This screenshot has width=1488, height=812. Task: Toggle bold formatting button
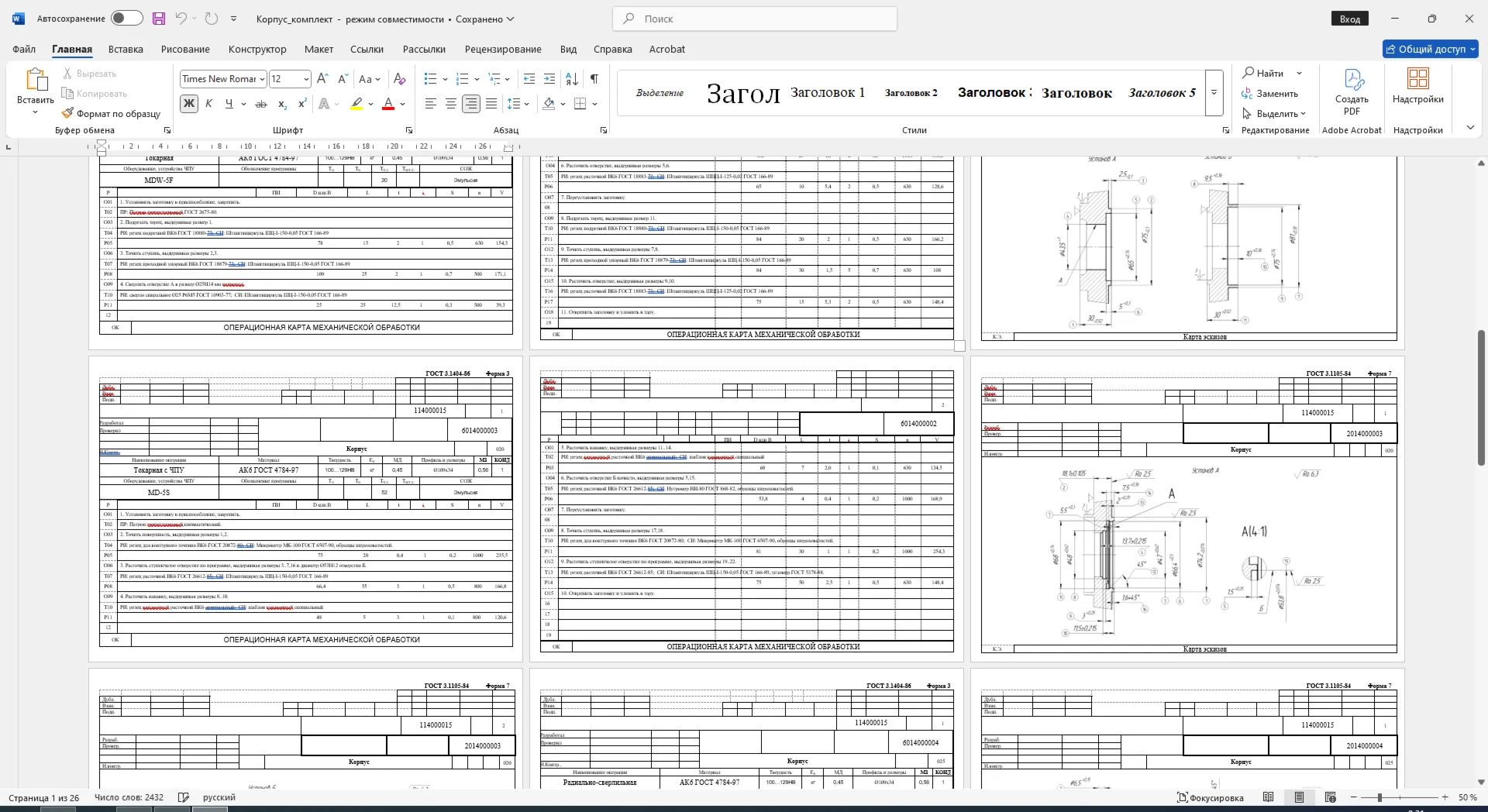pyautogui.click(x=188, y=104)
